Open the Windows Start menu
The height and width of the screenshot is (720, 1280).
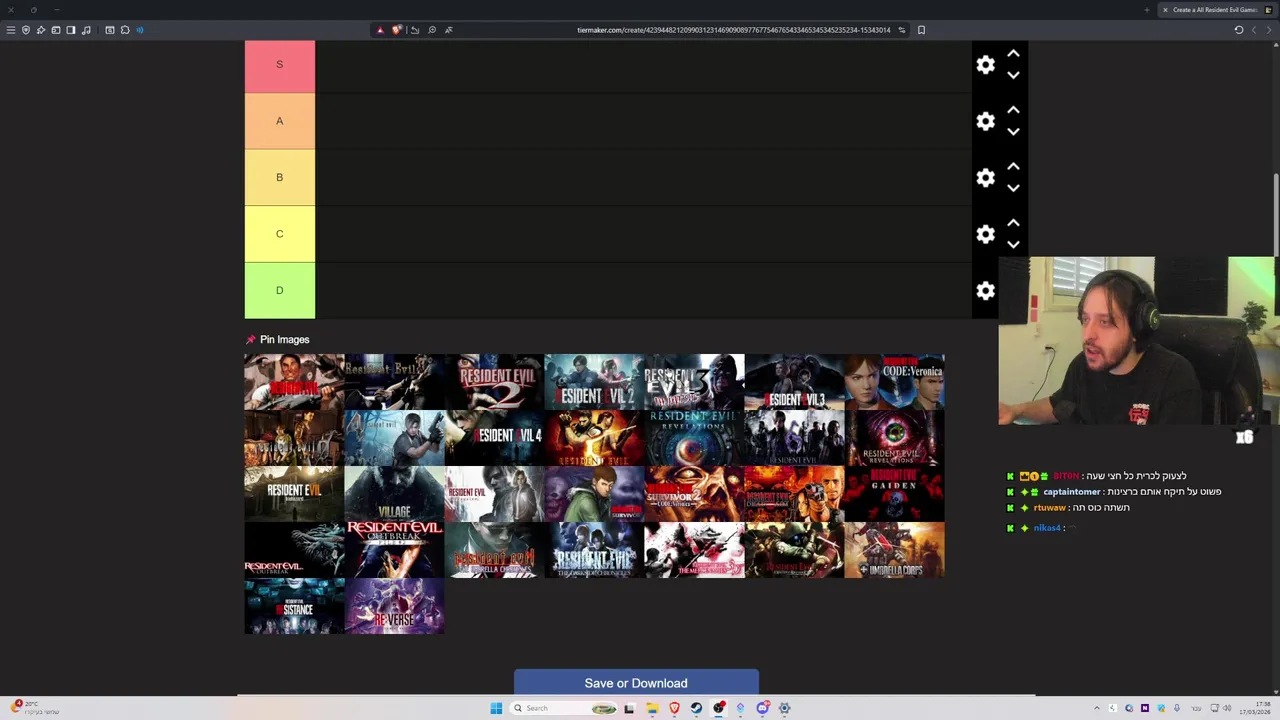(496, 708)
